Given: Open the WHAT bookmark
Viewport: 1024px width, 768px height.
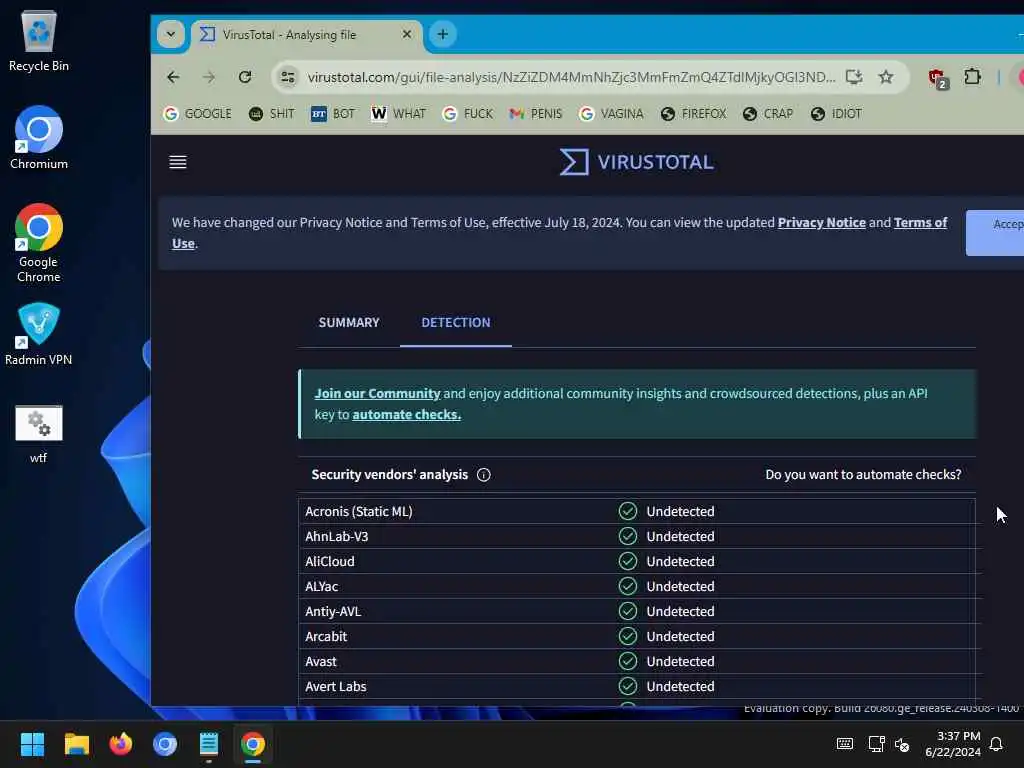Looking at the screenshot, I should point(398,114).
